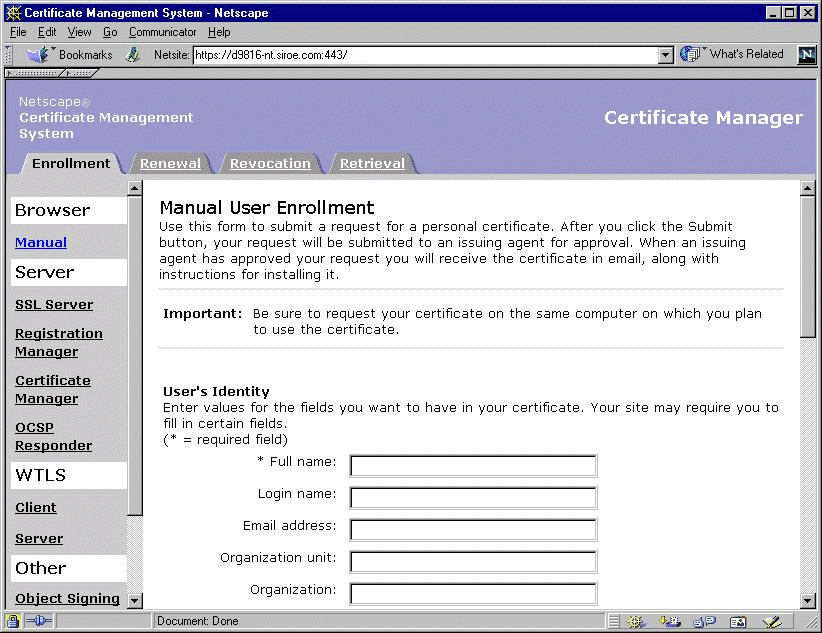Switch to the Revocation tab
The width and height of the screenshot is (822, 633).
click(270, 163)
